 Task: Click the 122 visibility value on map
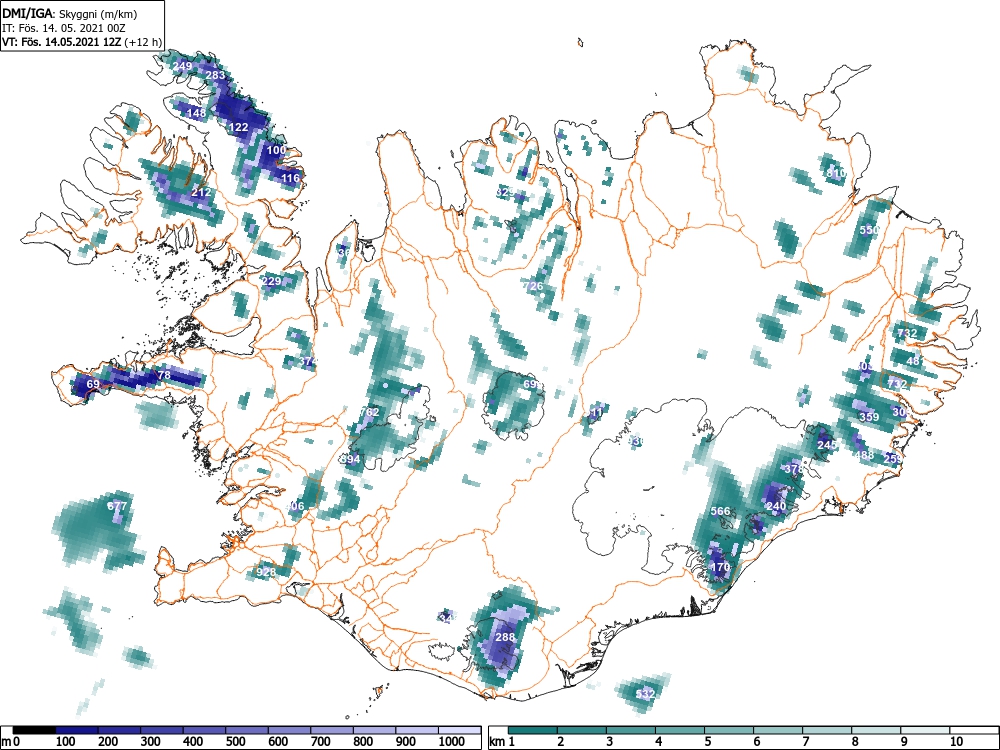239,127
